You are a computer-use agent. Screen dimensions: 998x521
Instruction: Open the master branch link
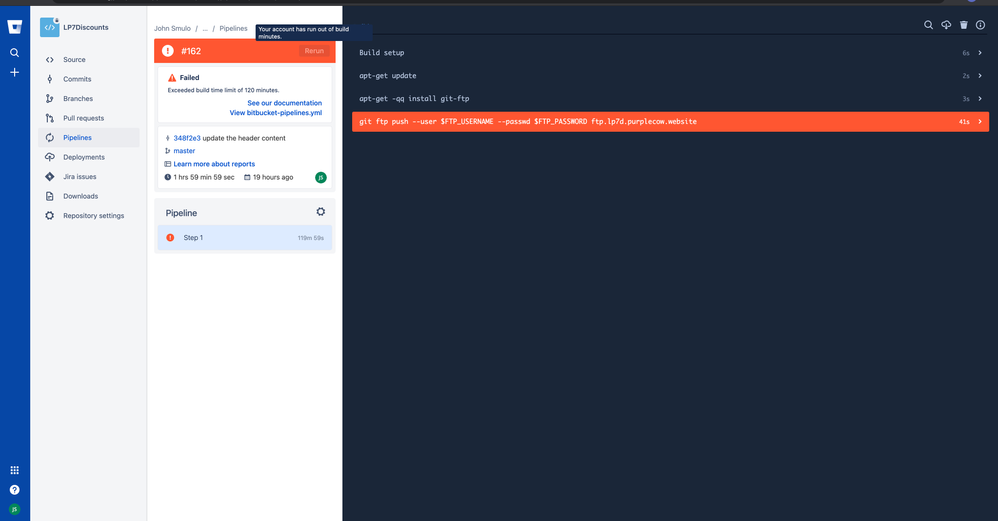pyautogui.click(x=184, y=151)
